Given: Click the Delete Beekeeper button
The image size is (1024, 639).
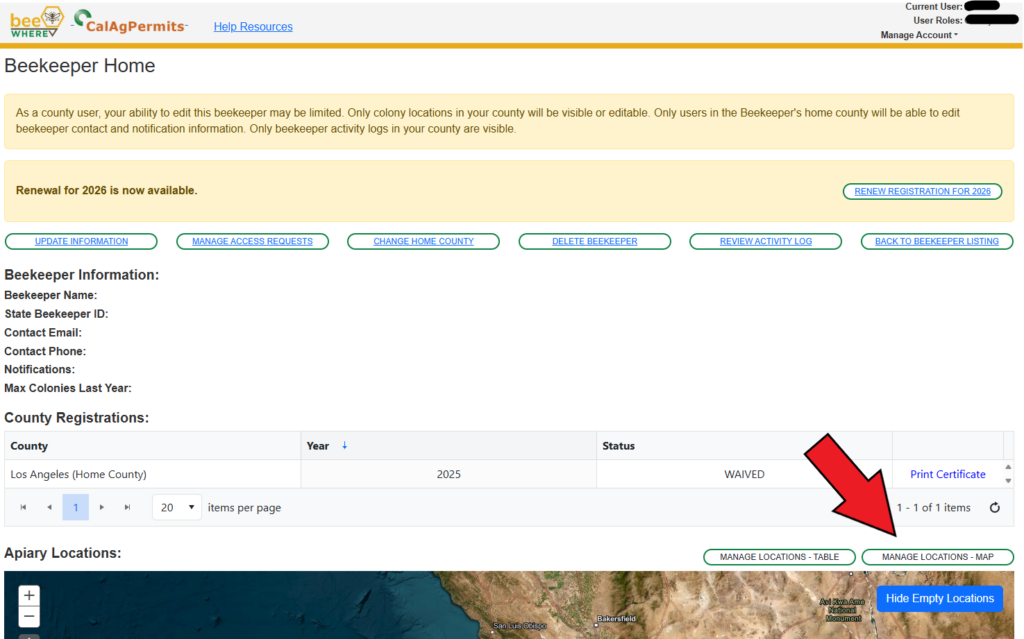Looking at the screenshot, I should [594, 241].
